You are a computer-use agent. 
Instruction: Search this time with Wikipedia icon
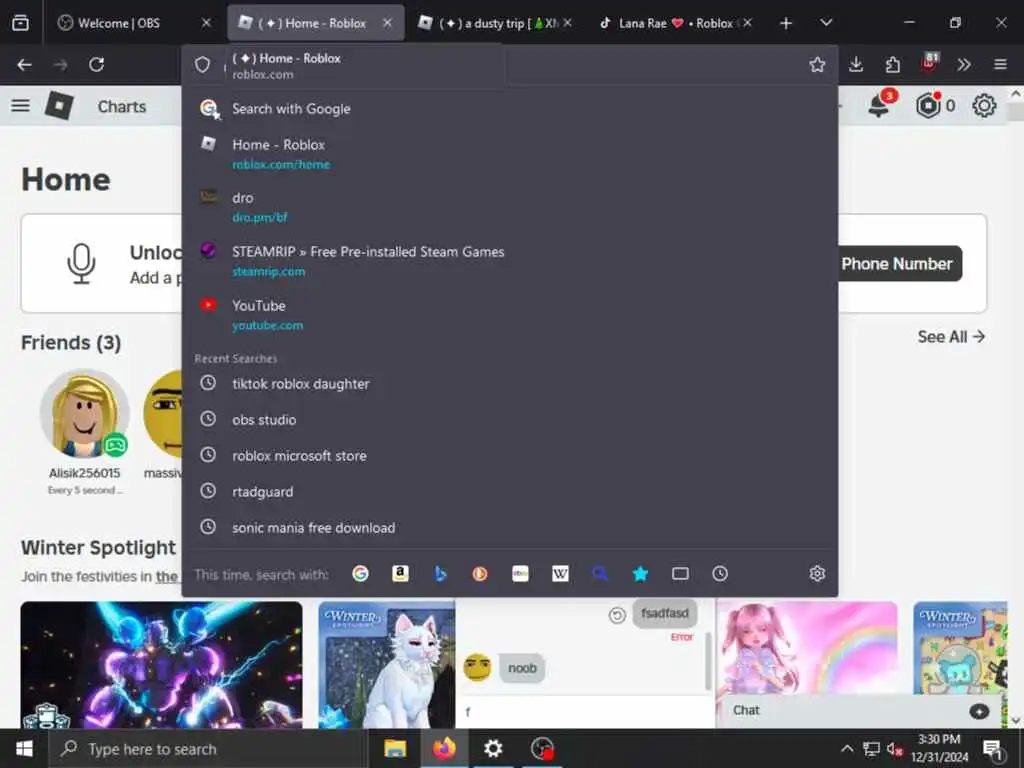click(x=560, y=573)
